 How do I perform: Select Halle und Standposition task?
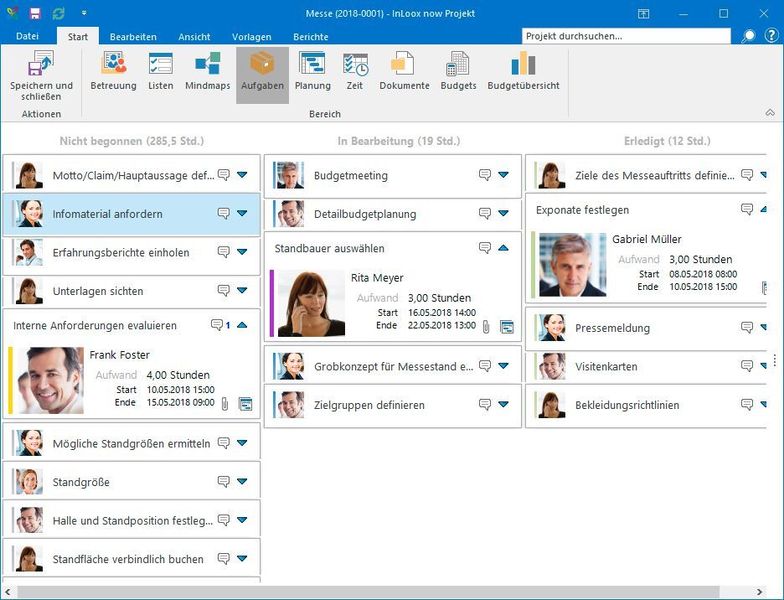click(132, 520)
